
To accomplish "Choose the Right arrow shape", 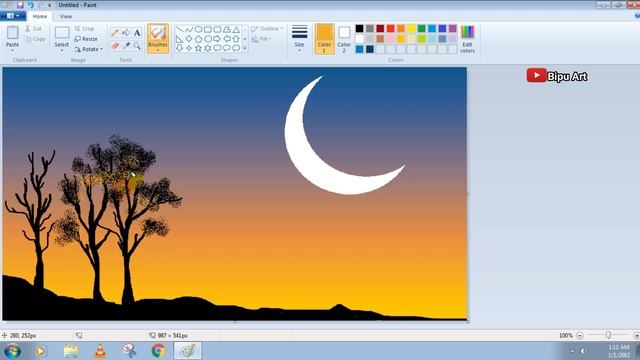I will [217, 39].
